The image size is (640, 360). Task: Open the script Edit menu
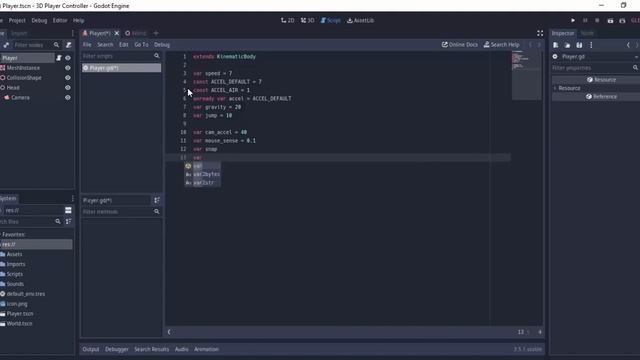click(124, 44)
